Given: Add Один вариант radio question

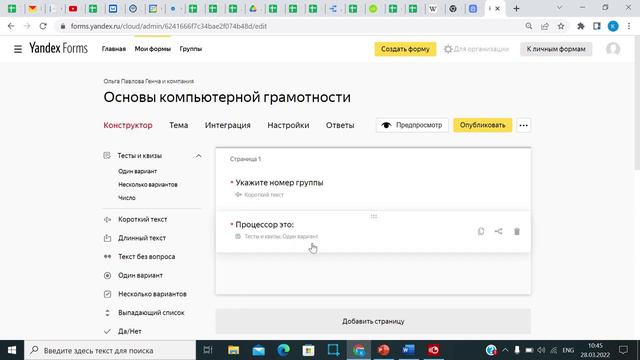Looking at the screenshot, I should pos(140,276).
